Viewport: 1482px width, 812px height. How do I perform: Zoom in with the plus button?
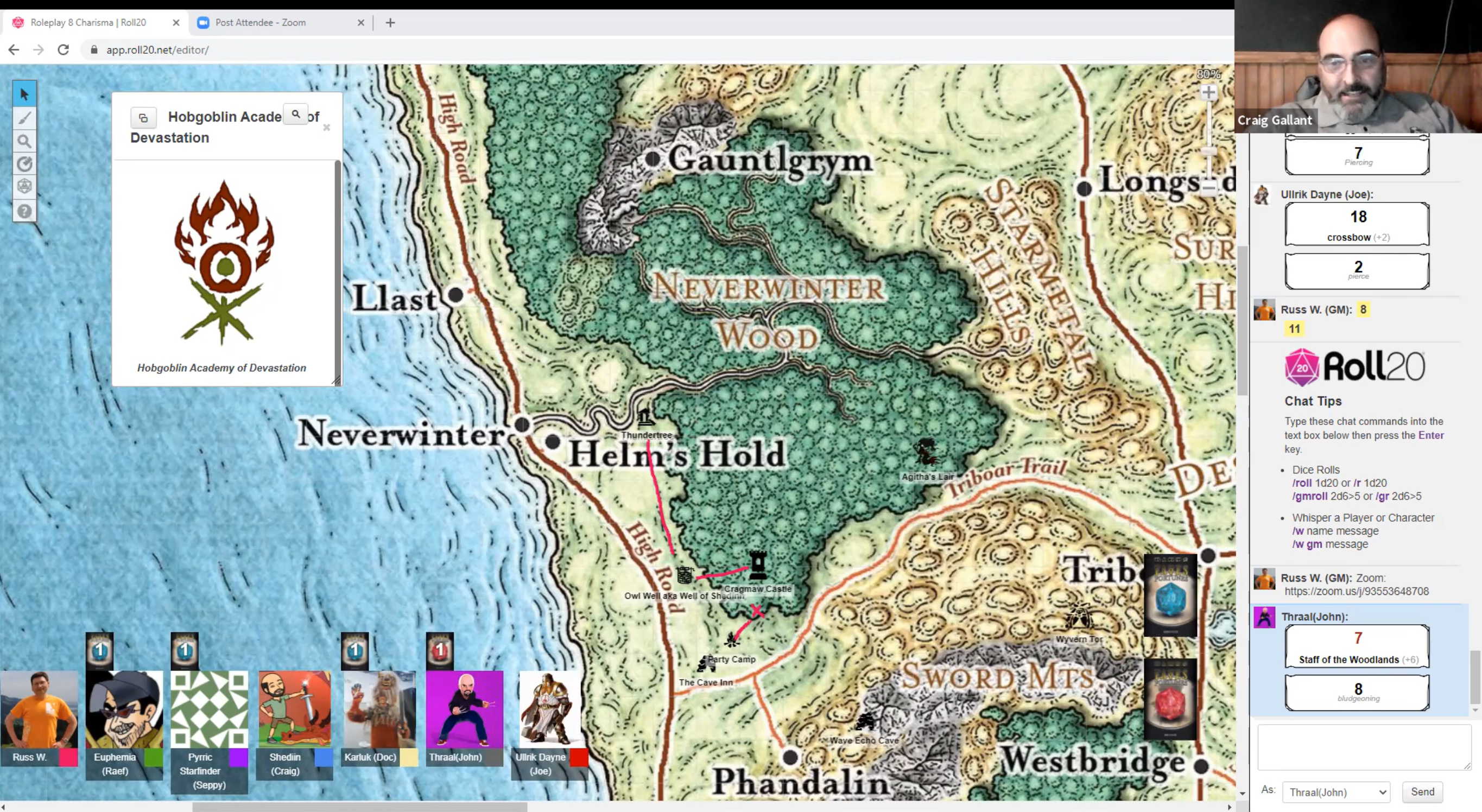click(1209, 93)
